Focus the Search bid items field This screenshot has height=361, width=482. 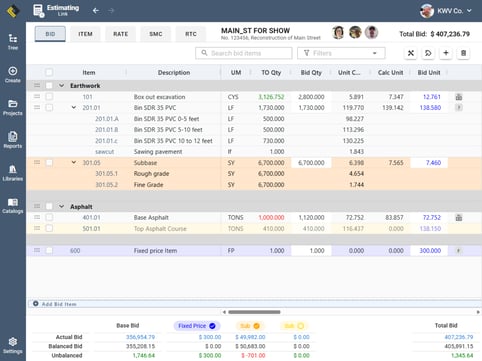(x=244, y=53)
